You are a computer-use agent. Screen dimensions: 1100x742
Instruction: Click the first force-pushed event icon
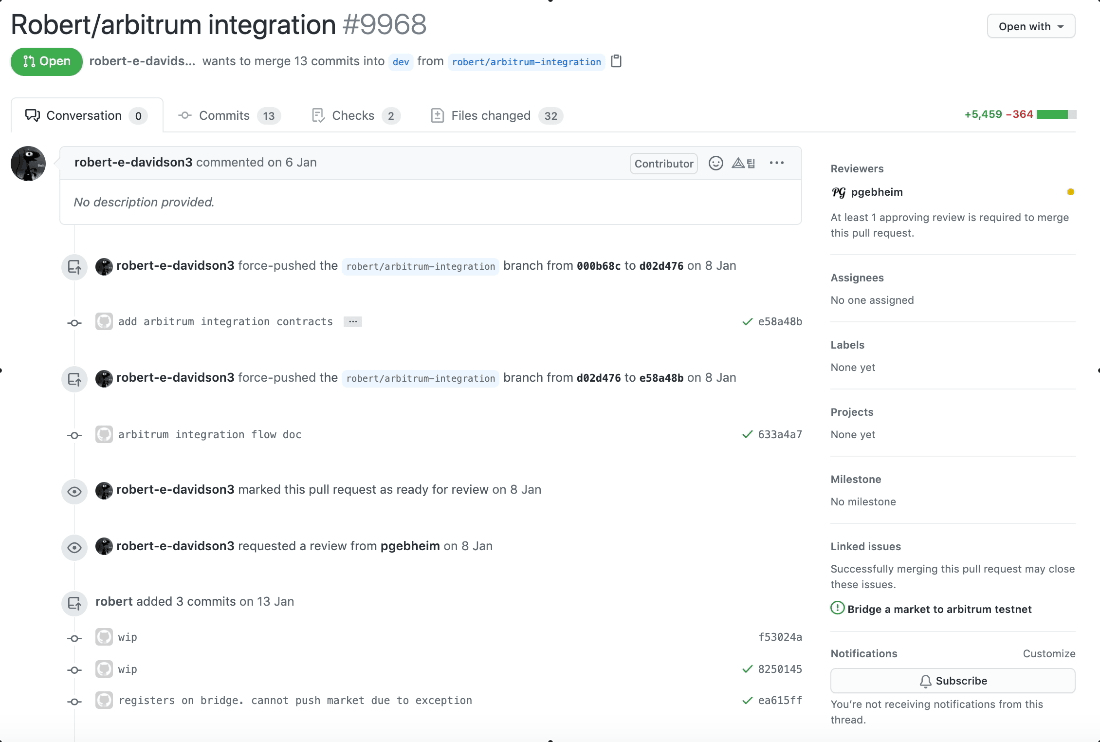pyautogui.click(x=74, y=267)
